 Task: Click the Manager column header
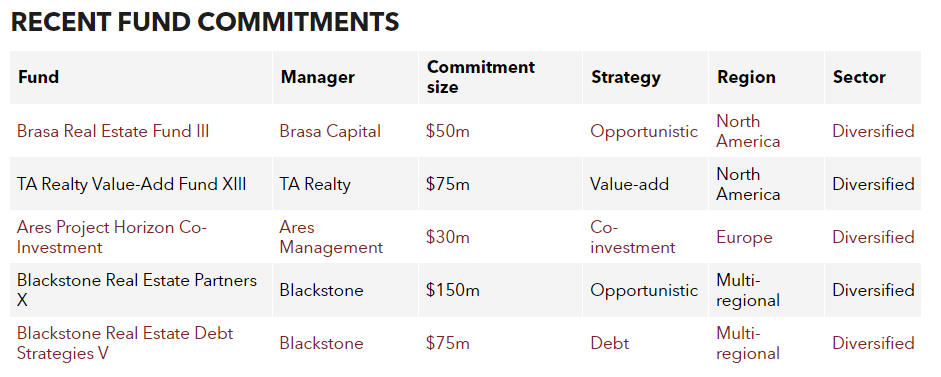(x=317, y=77)
